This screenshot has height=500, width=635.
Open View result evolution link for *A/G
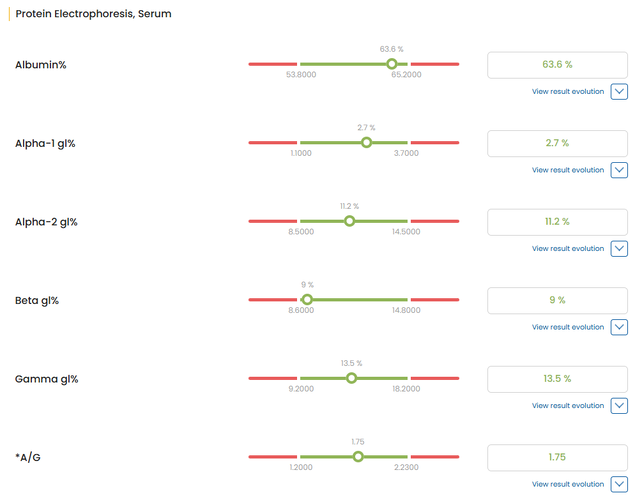pyautogui.click(x=567, y=484)
